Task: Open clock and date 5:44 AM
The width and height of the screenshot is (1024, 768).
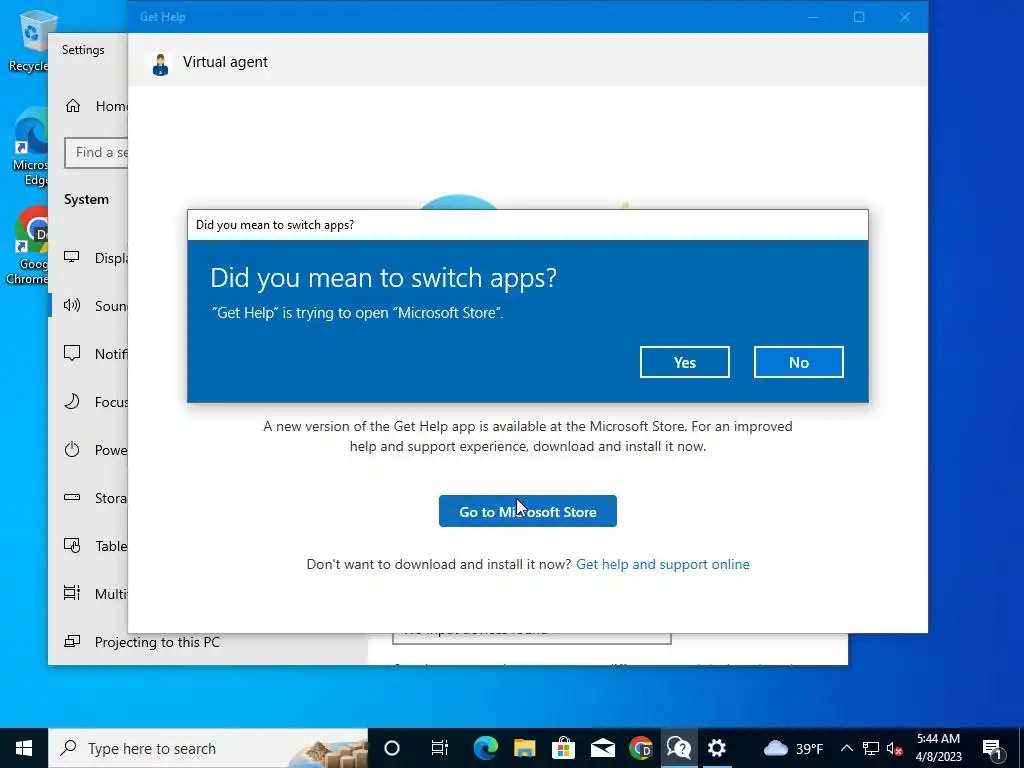Action: coord(938,748)
